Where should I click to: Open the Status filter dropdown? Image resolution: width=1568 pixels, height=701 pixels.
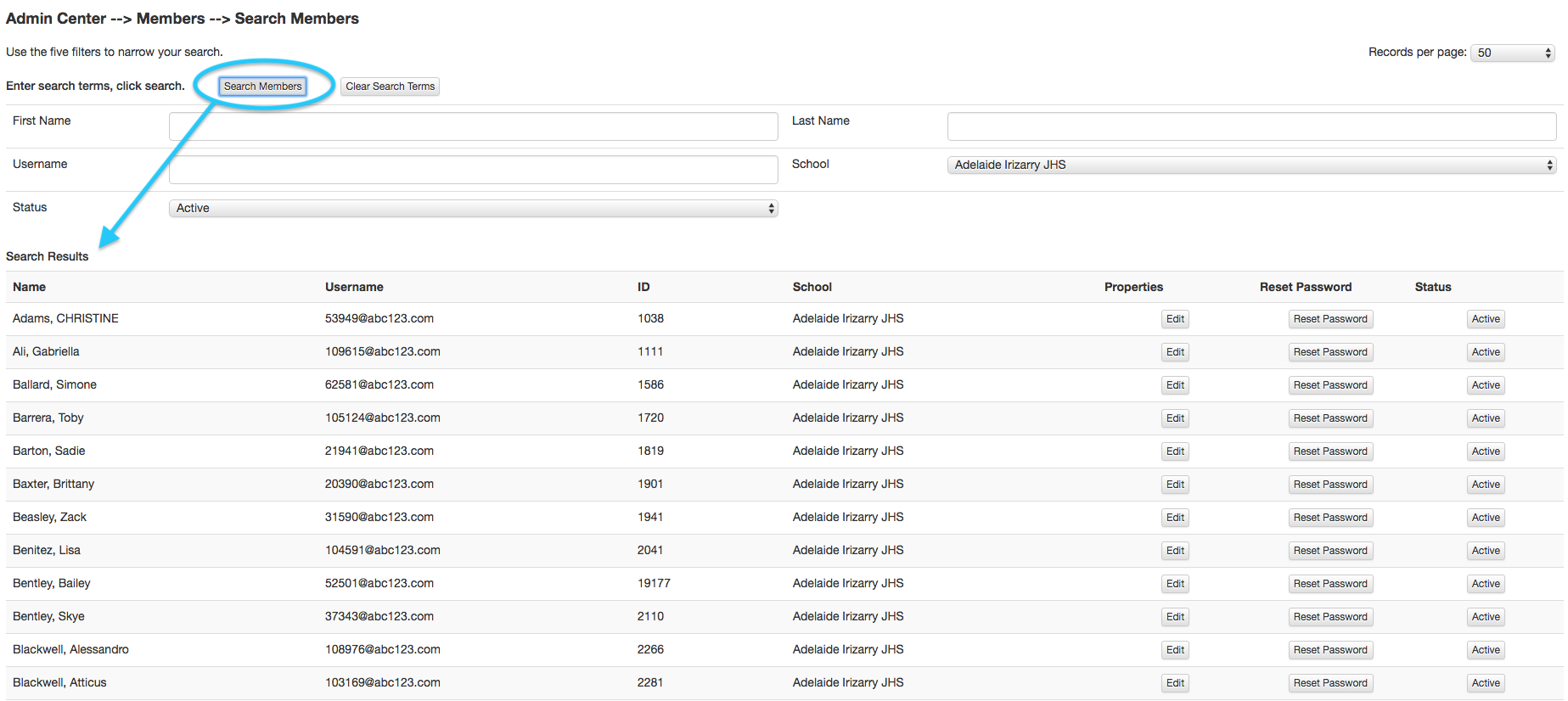click(x=474, y=208)
